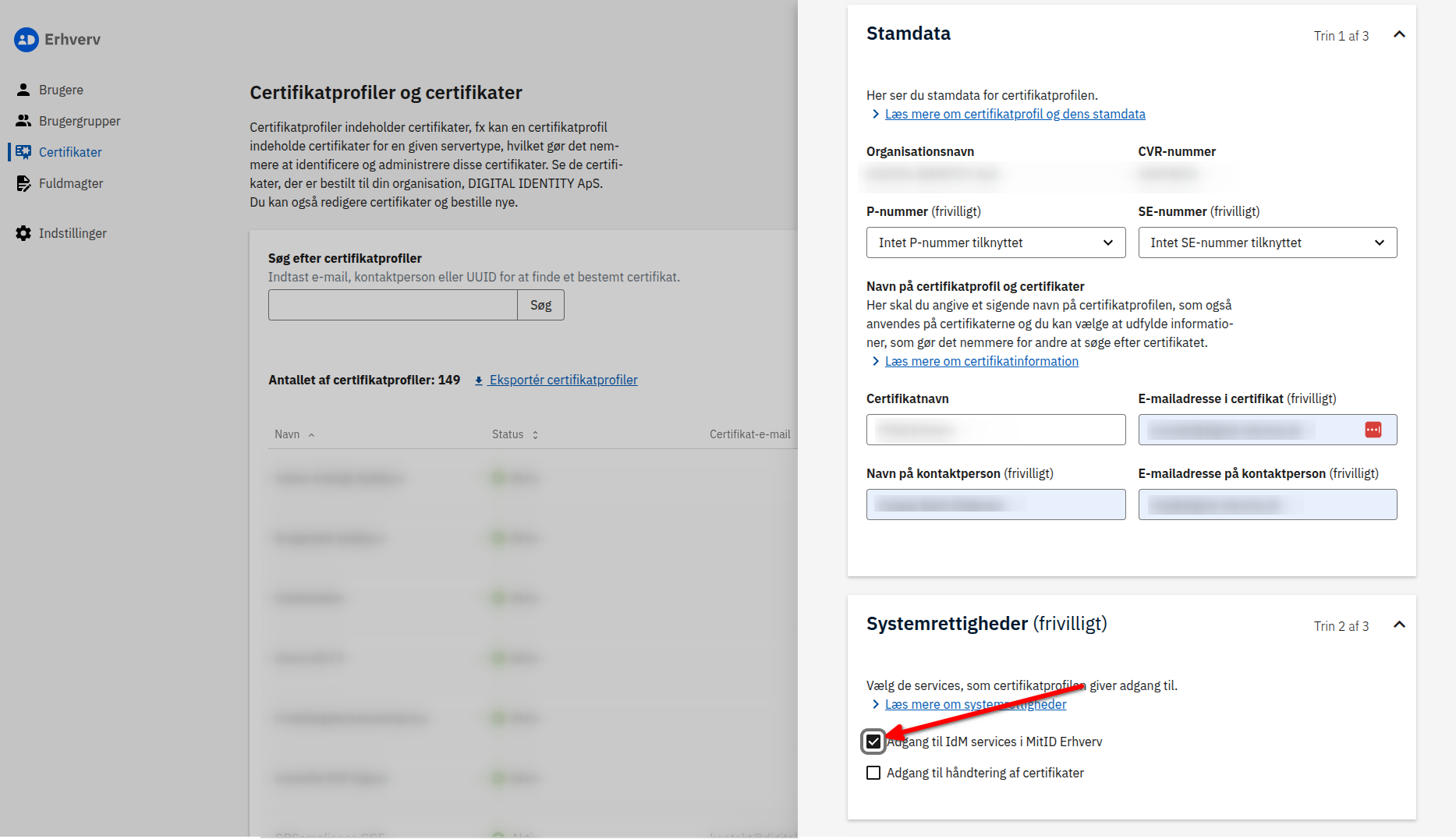Collapse the Systemrettigheder section chevron
This screenshot has height=839, width=1456.
tap(1399, 625)
